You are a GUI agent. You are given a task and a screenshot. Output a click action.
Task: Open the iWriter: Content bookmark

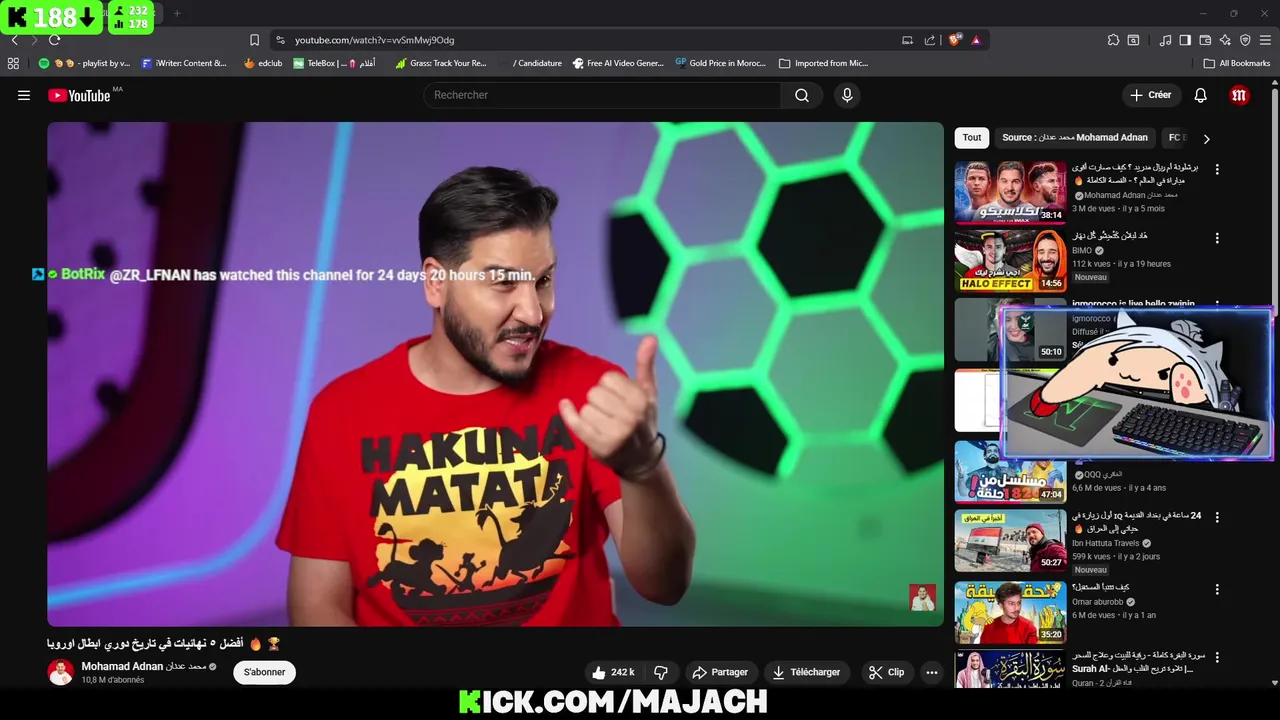click(x=185, y=63)
